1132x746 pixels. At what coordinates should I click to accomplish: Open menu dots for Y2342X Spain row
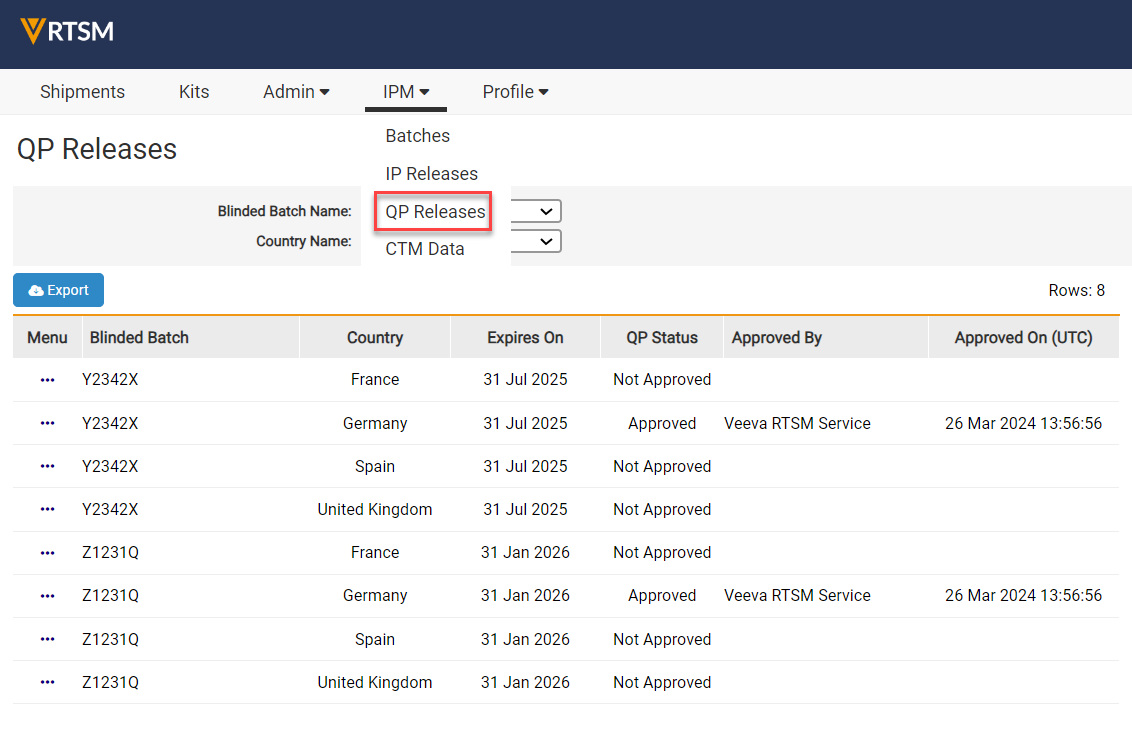coord(47,466)
